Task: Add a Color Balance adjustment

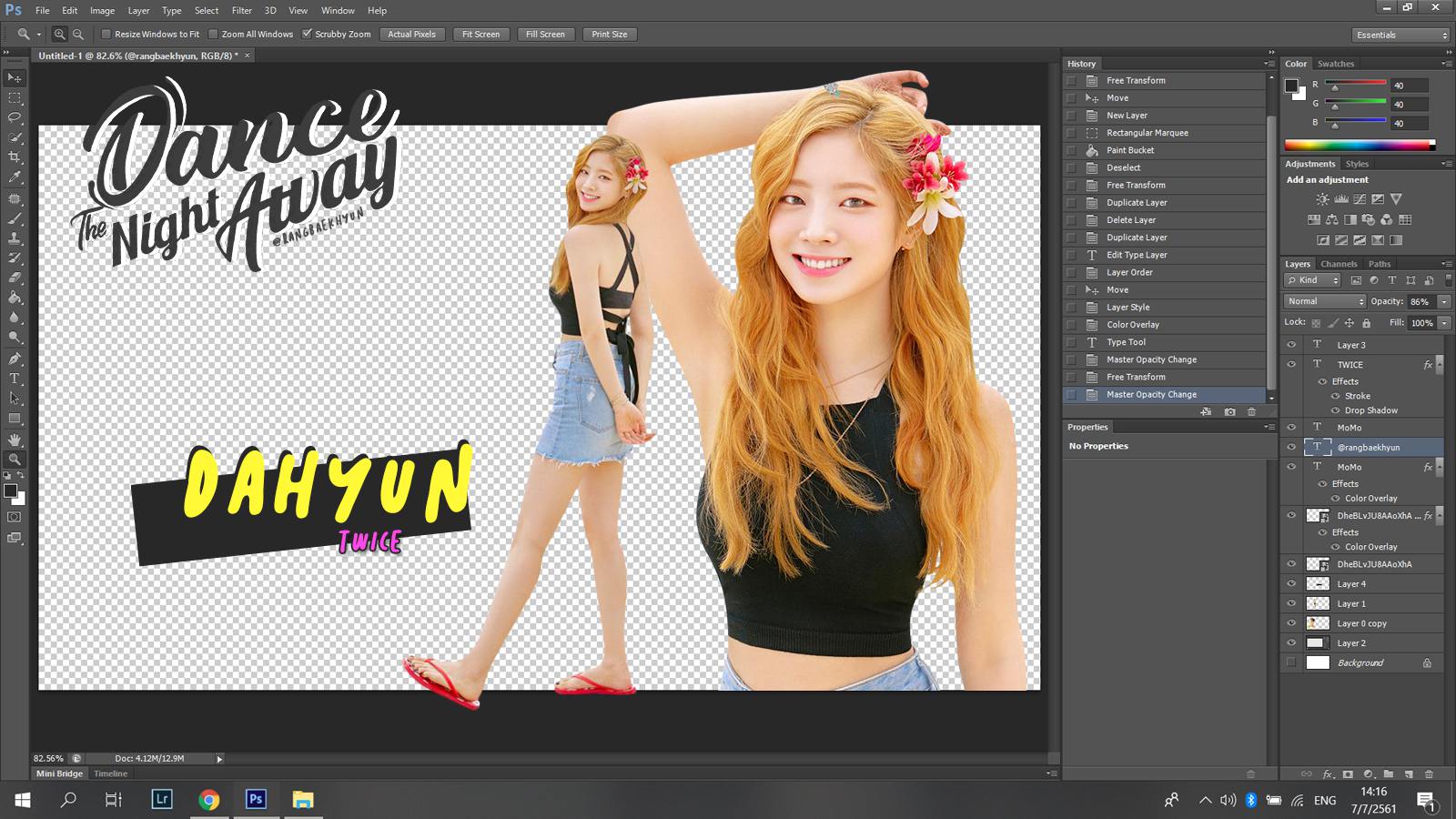Action: click(1332, 219)
